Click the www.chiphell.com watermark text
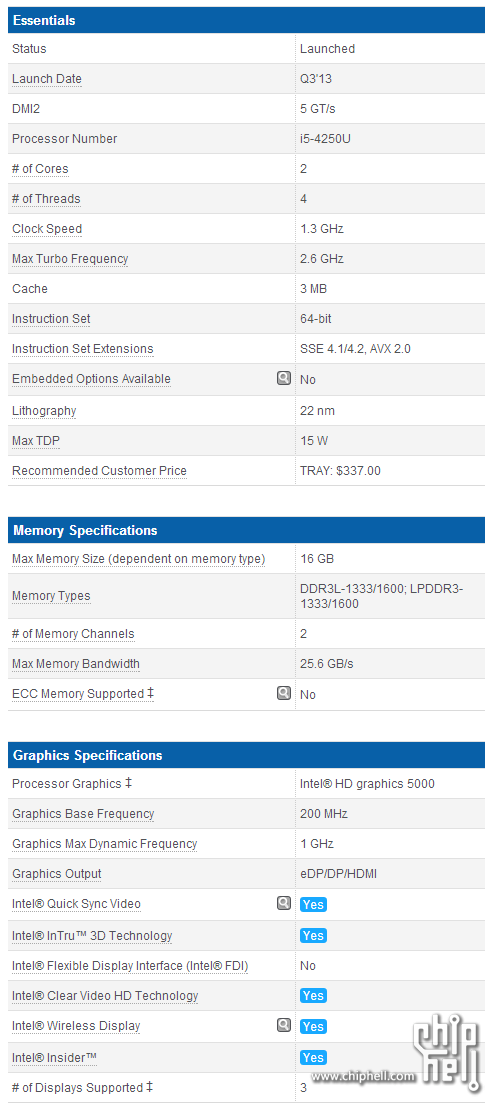The image size is (492, 1105). click(x=363, y=1076)
